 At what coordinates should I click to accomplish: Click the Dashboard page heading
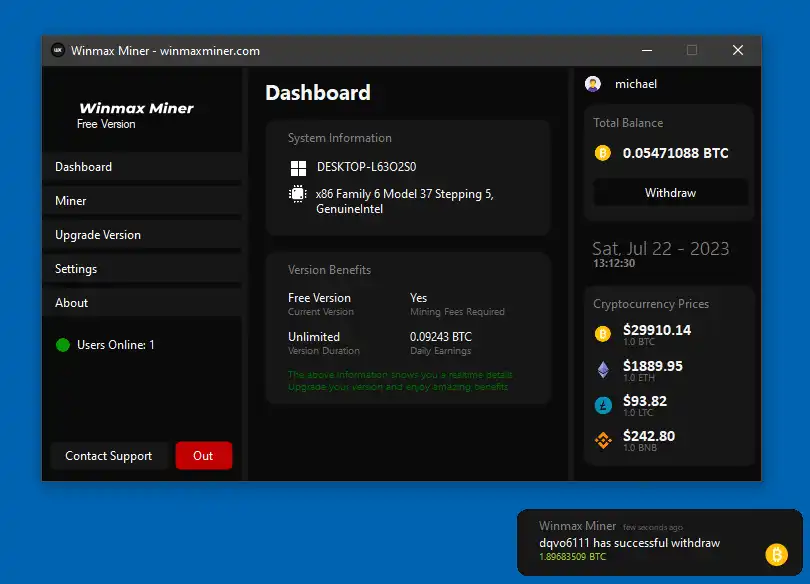tap(318, 93)
